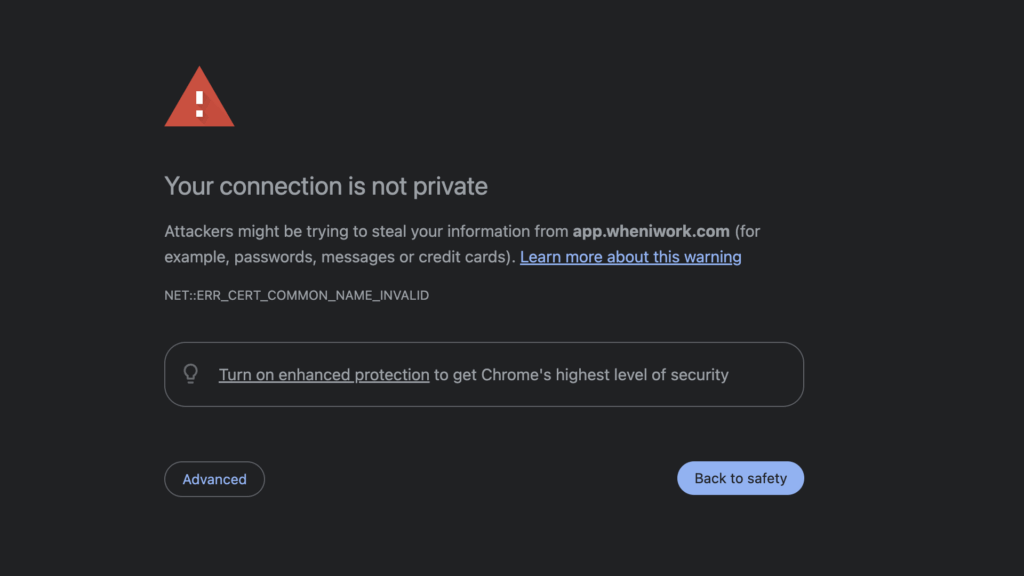Click Turn on enhanced protection link

[x=324, y=375]
